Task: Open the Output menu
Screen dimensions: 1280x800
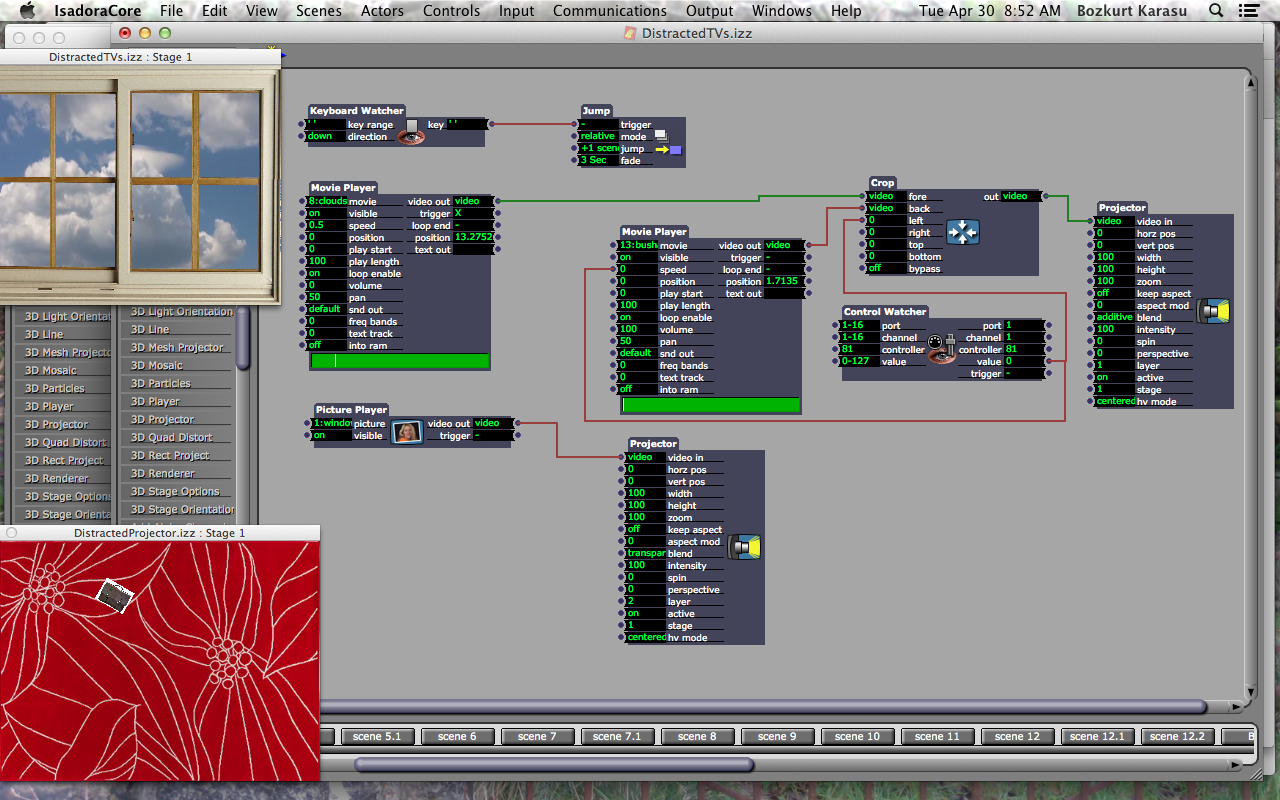Action: (709, 11)
